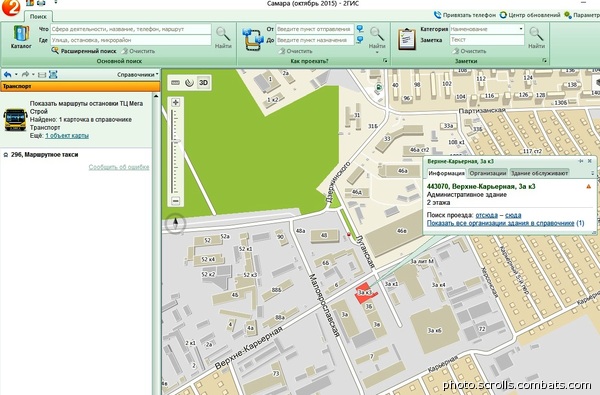Click Найти magnifier in Заметки group
The height and width of the screenshot is (395, 600).
coord(536,38)
